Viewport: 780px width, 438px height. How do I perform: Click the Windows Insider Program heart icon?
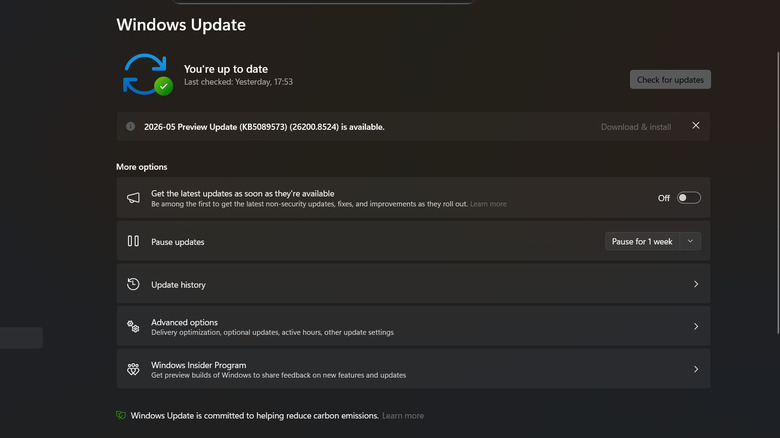point(133,369)
